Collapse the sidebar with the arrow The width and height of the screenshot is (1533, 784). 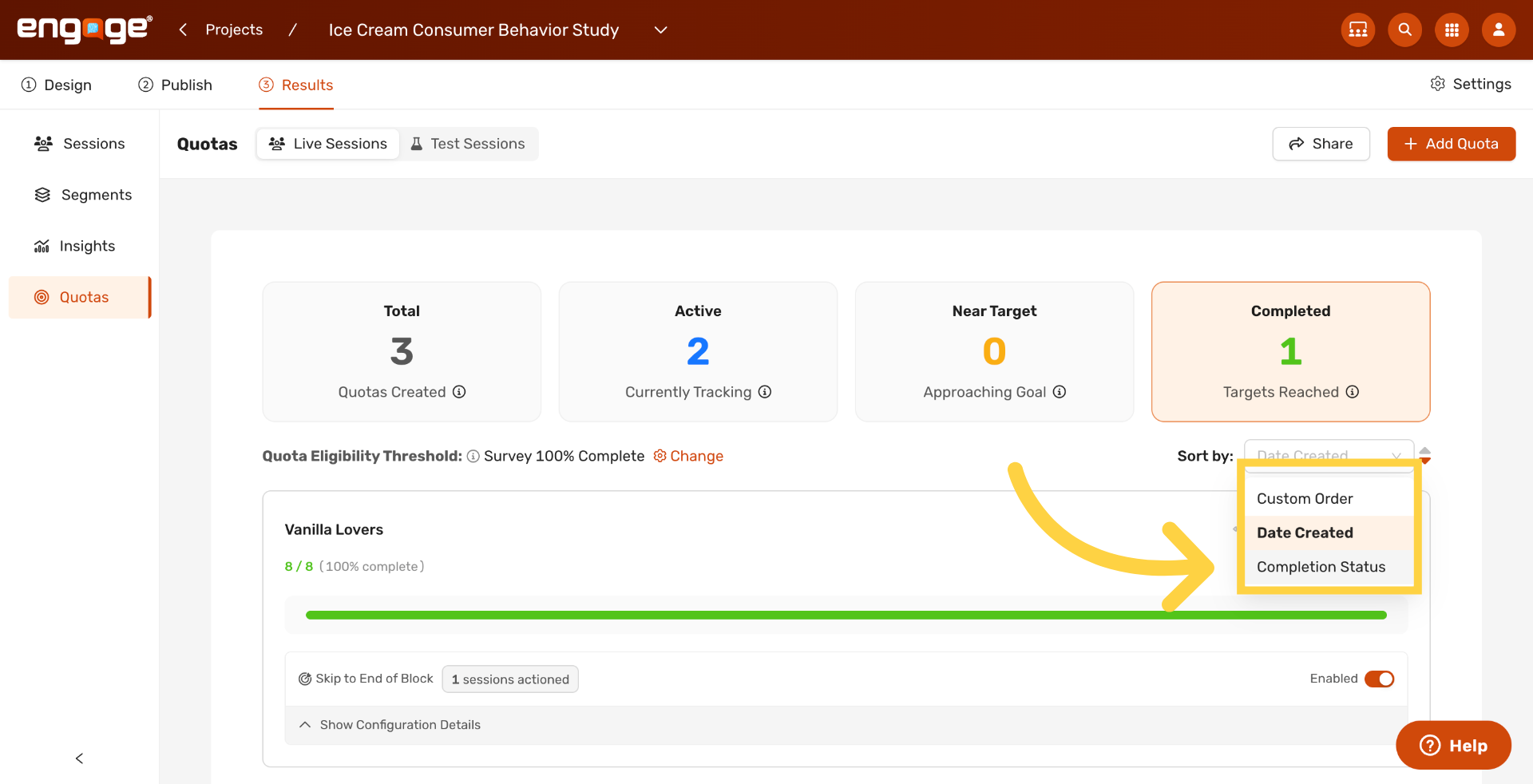79,758
